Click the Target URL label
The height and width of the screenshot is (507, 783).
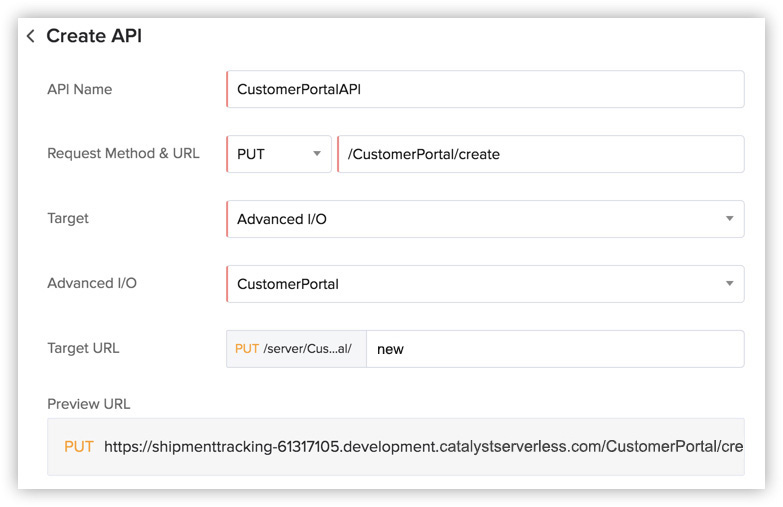pos(83,348)
